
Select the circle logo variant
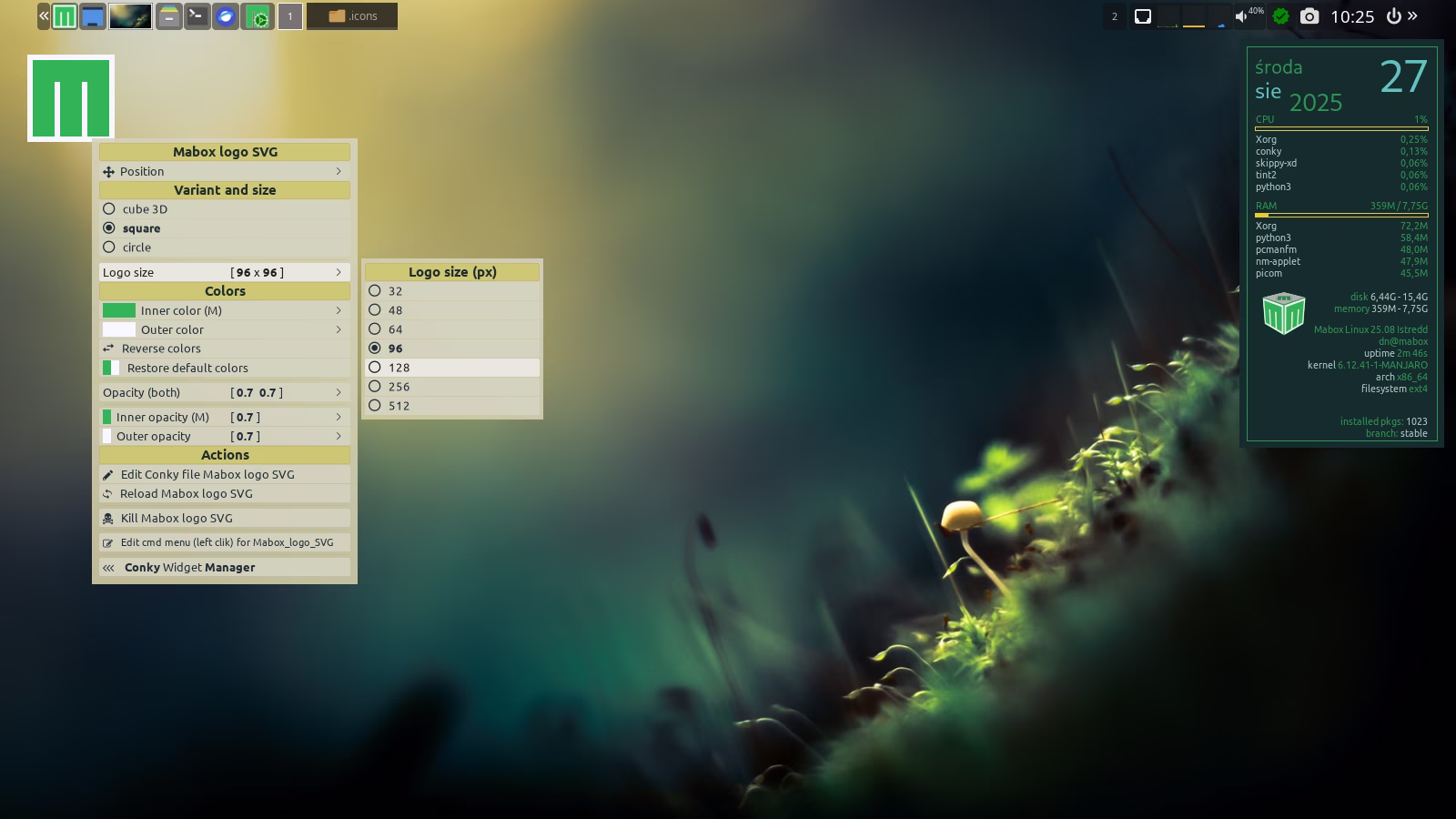click(136, 248)
